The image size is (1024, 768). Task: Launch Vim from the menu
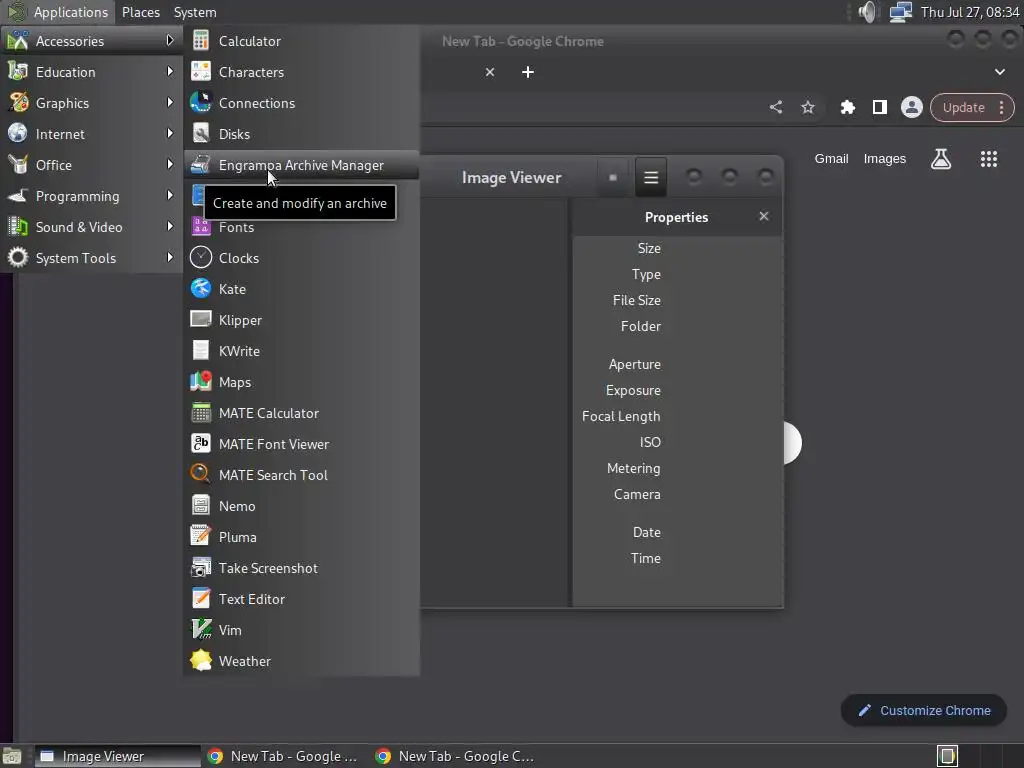tap(301, 630)
